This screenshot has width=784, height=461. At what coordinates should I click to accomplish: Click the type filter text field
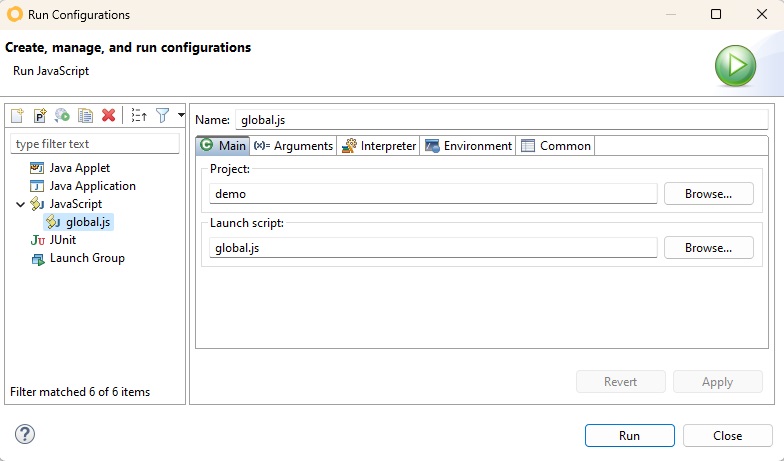[x=94, y=144]
